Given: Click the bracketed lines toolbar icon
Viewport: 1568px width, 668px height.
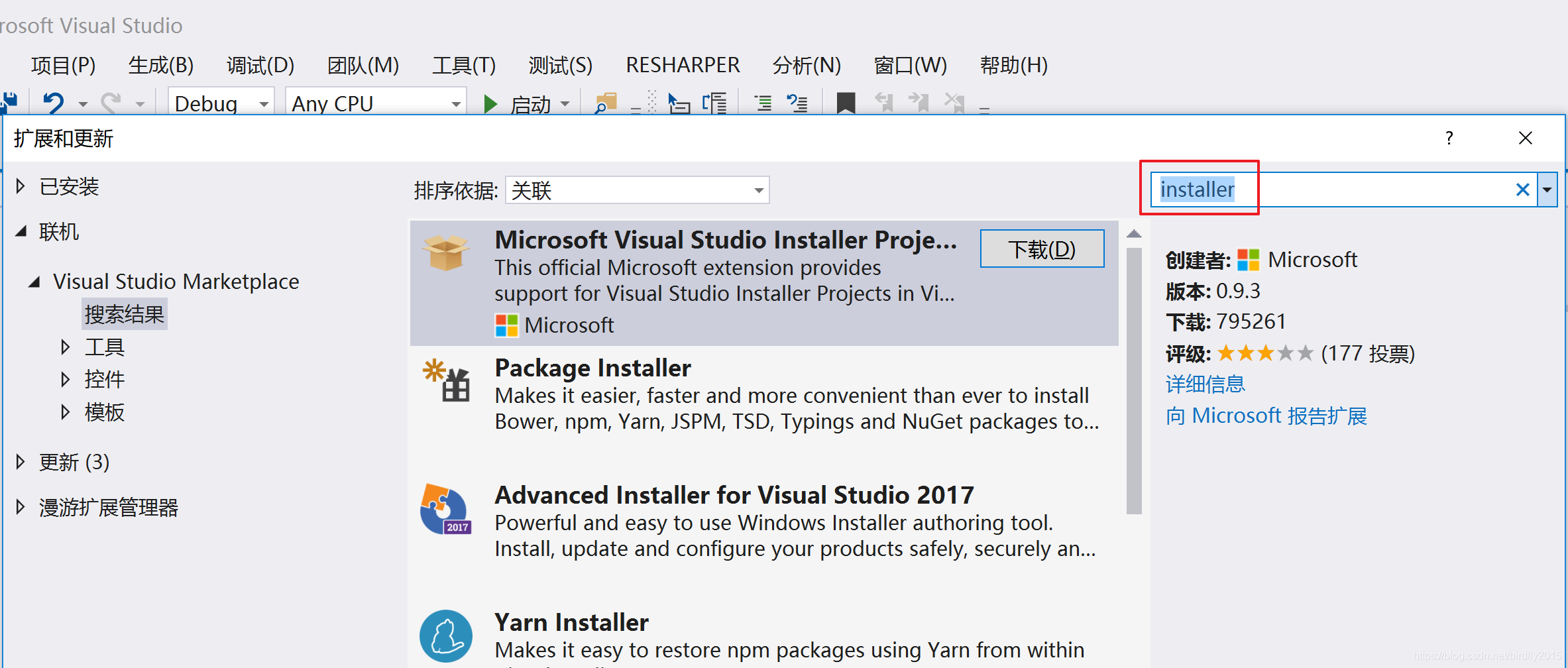Looking at the screenshot, I should pyautogui.click(x=715, y=103).
